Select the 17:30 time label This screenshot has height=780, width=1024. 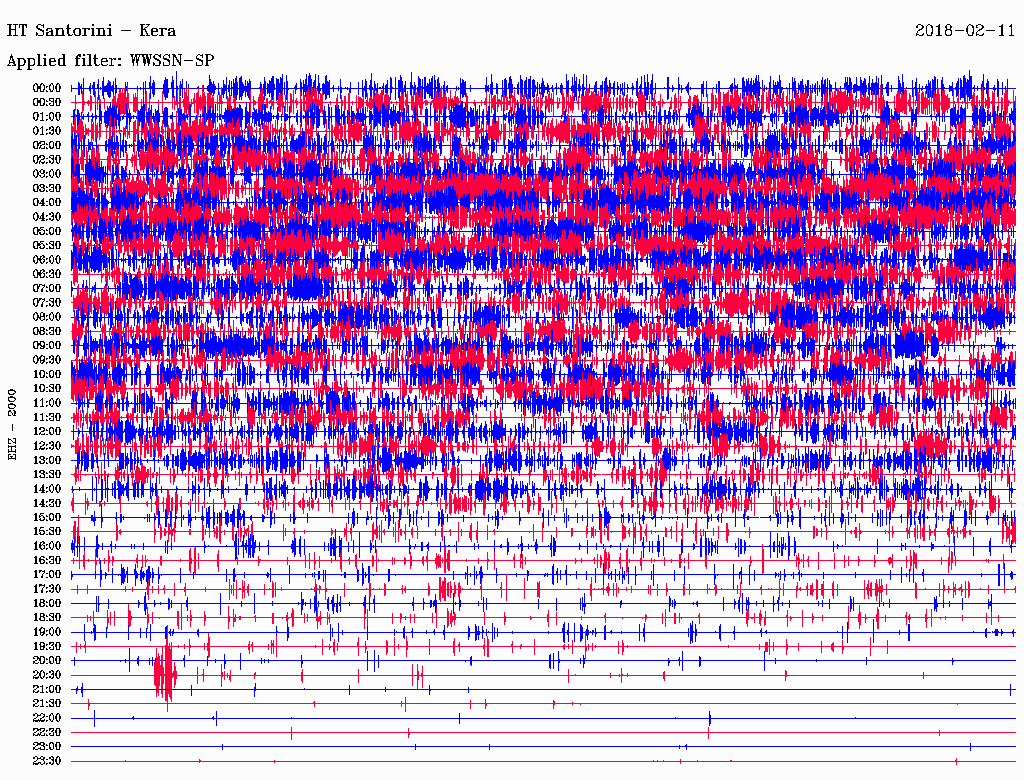tap(46, 589)
